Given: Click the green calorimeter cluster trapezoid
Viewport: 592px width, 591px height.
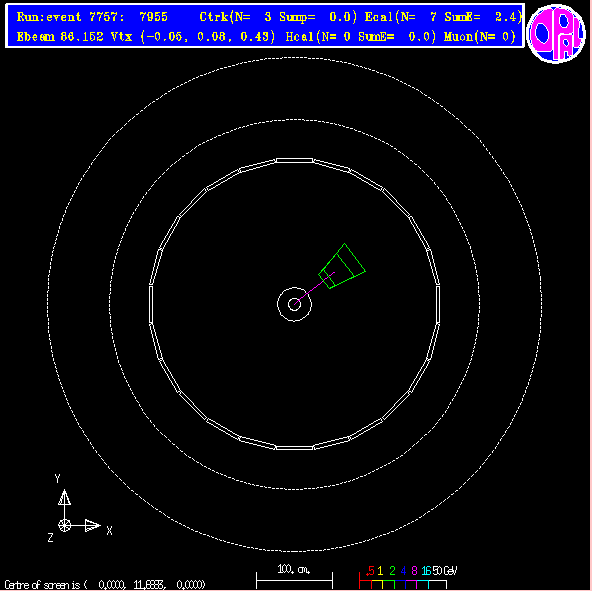Looking at the screenshot, I should tap(342, 266).
